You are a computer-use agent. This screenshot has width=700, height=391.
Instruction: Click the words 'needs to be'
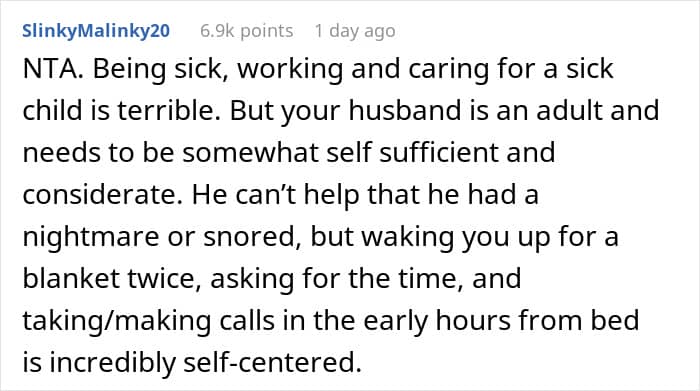coord(98,152)
